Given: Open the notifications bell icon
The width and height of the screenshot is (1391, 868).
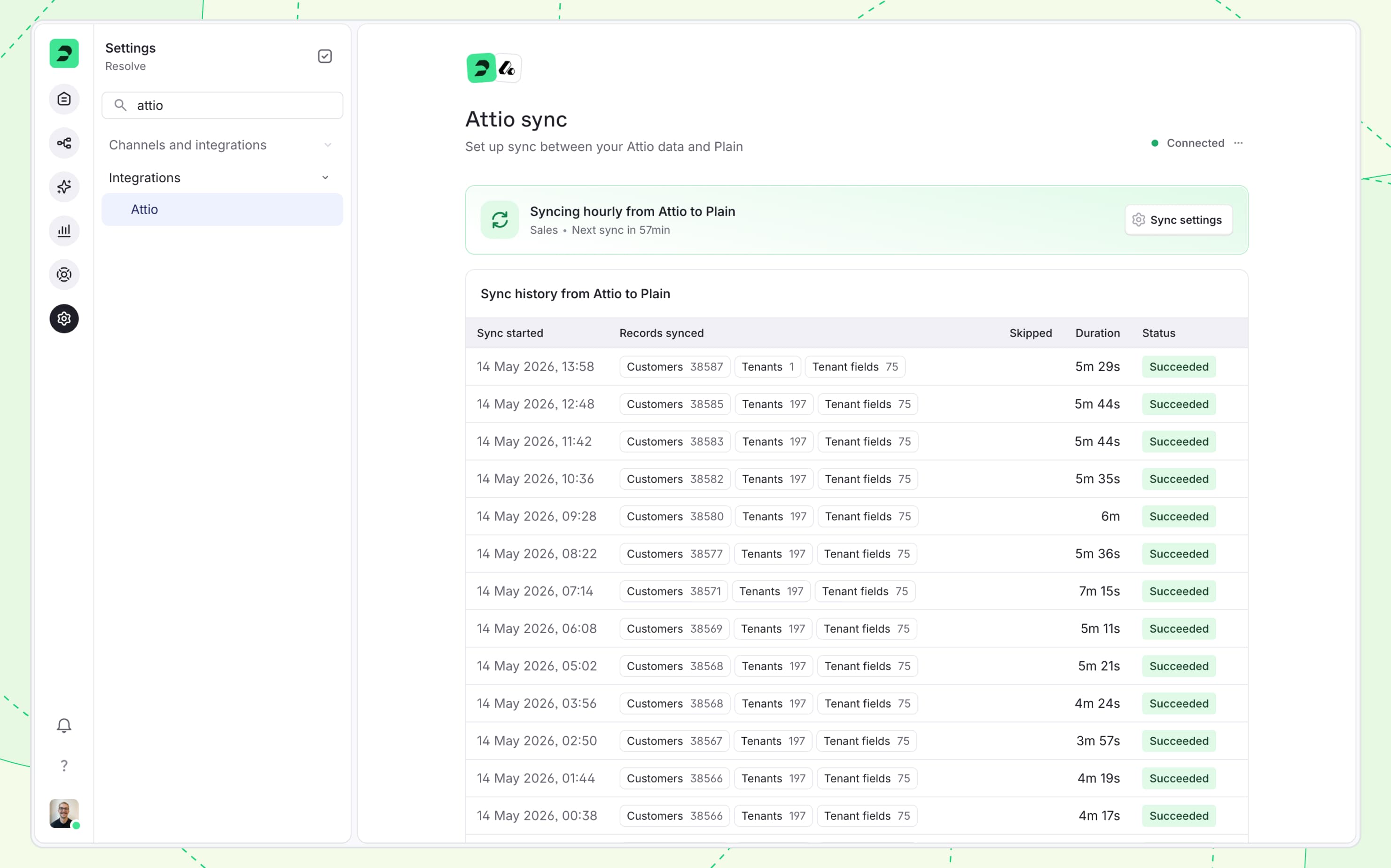Looking at the screenshot, I should pyautogui.click(x=64, y=726).
